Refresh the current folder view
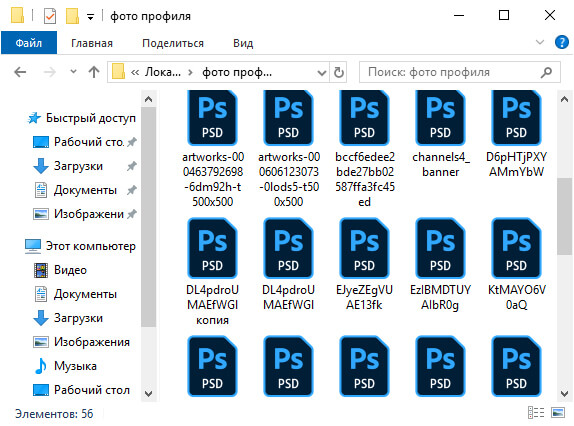Screen dimensions: 574x426 pyautogui.click(x=339, y=72)
